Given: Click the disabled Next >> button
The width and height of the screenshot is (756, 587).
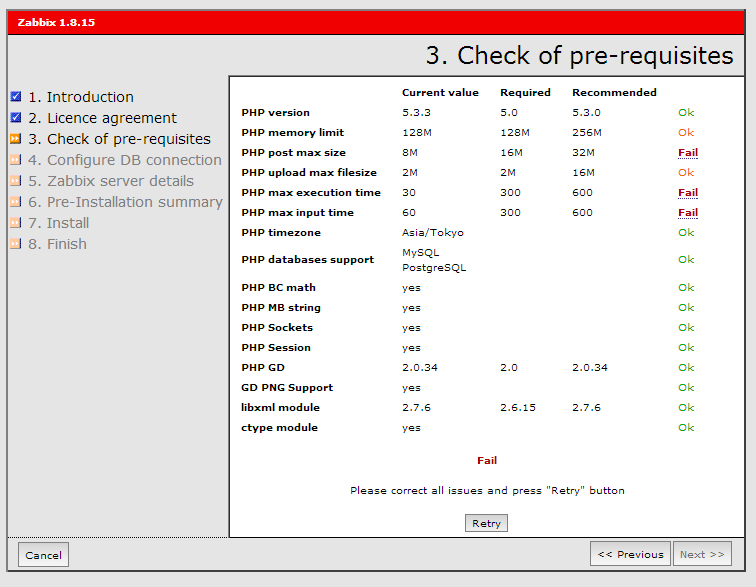Looking at the screenshot, I should [702, 554].
